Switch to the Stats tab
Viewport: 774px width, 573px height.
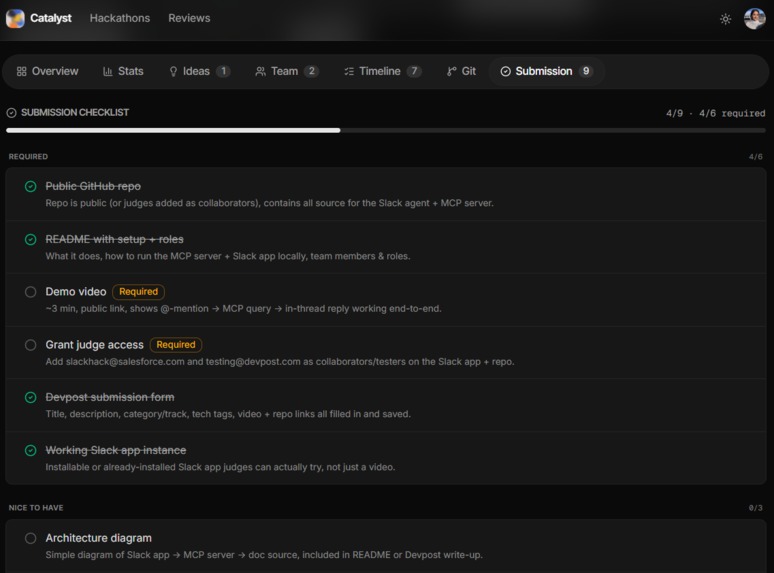coord(123,72)
